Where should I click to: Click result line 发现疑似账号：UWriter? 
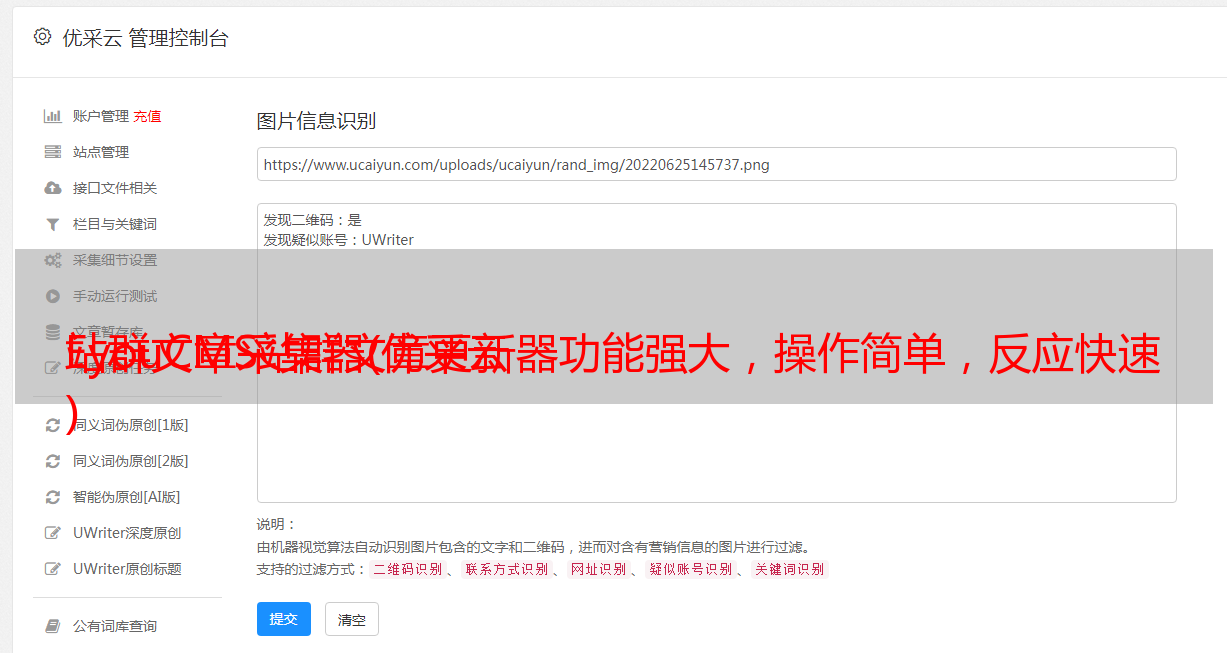(339, 240)
